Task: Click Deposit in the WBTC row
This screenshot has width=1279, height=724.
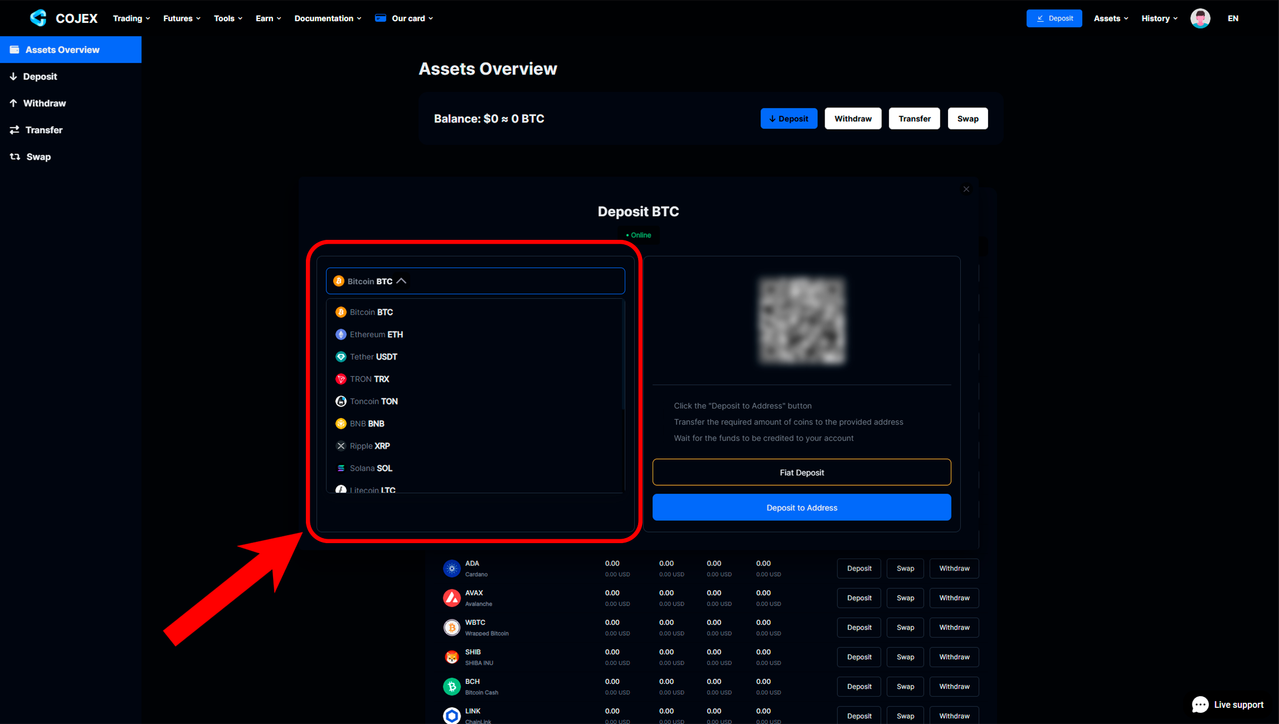Action: point(859,627)
